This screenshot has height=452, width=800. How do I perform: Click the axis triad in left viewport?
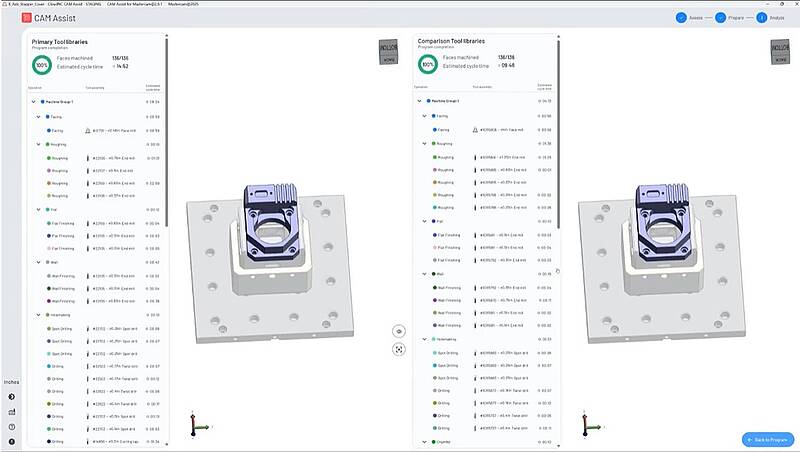pos(197,423)
